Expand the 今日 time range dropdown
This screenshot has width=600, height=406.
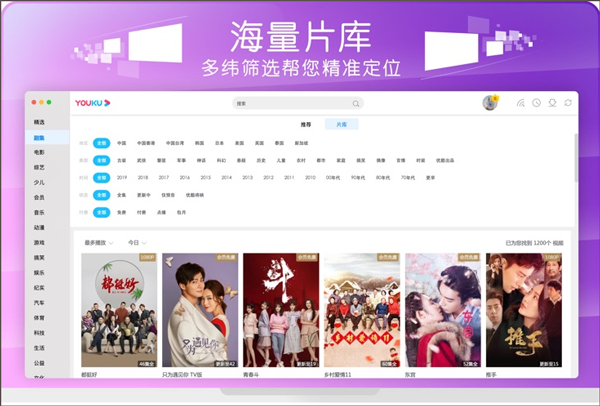pyautogui.click(x=137, y=242)
